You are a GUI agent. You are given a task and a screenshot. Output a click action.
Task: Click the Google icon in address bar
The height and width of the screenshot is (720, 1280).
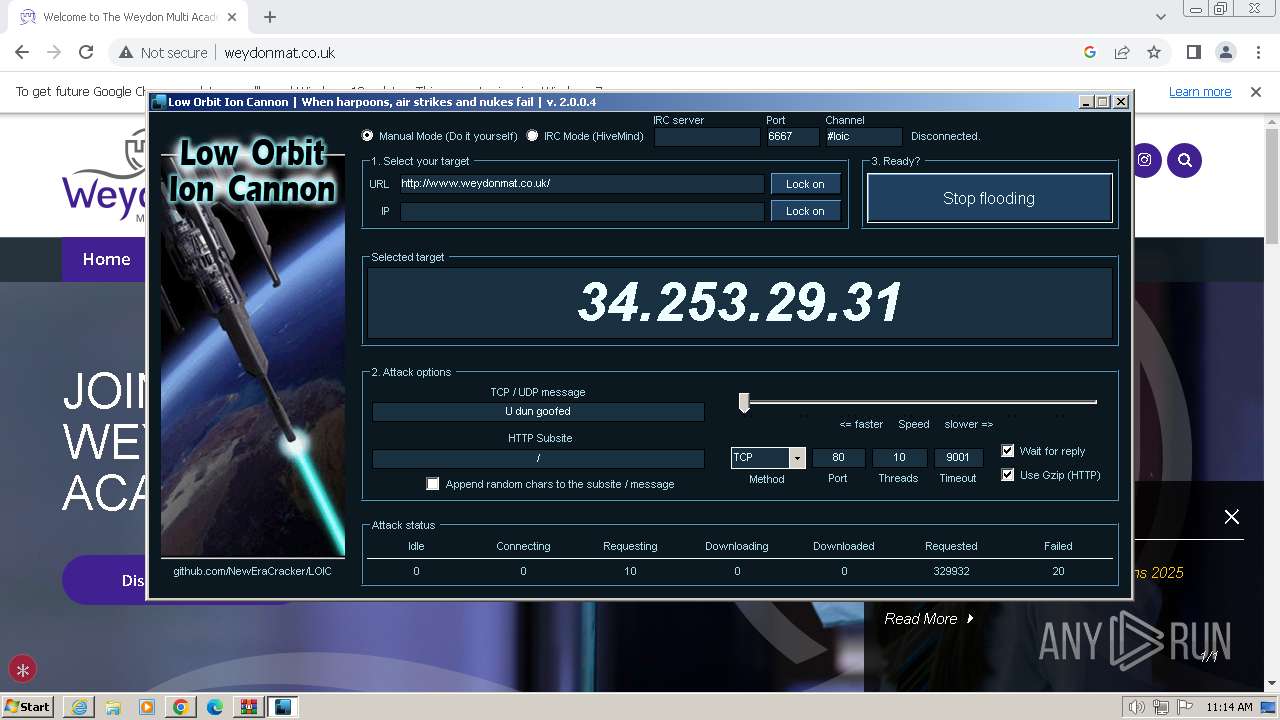(1090, 52)
